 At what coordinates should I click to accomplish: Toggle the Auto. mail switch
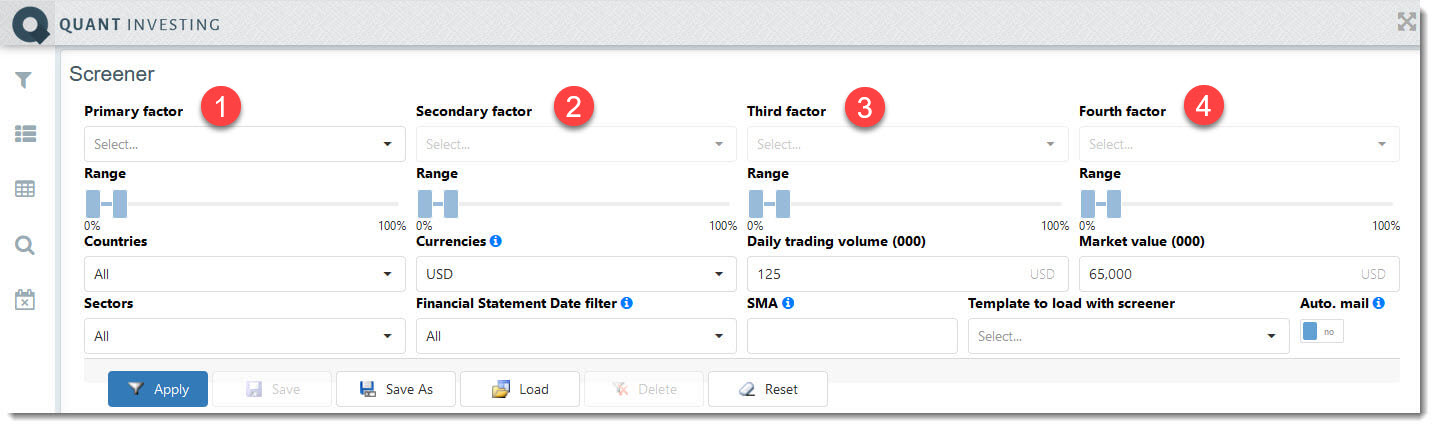pos(1321,331)
